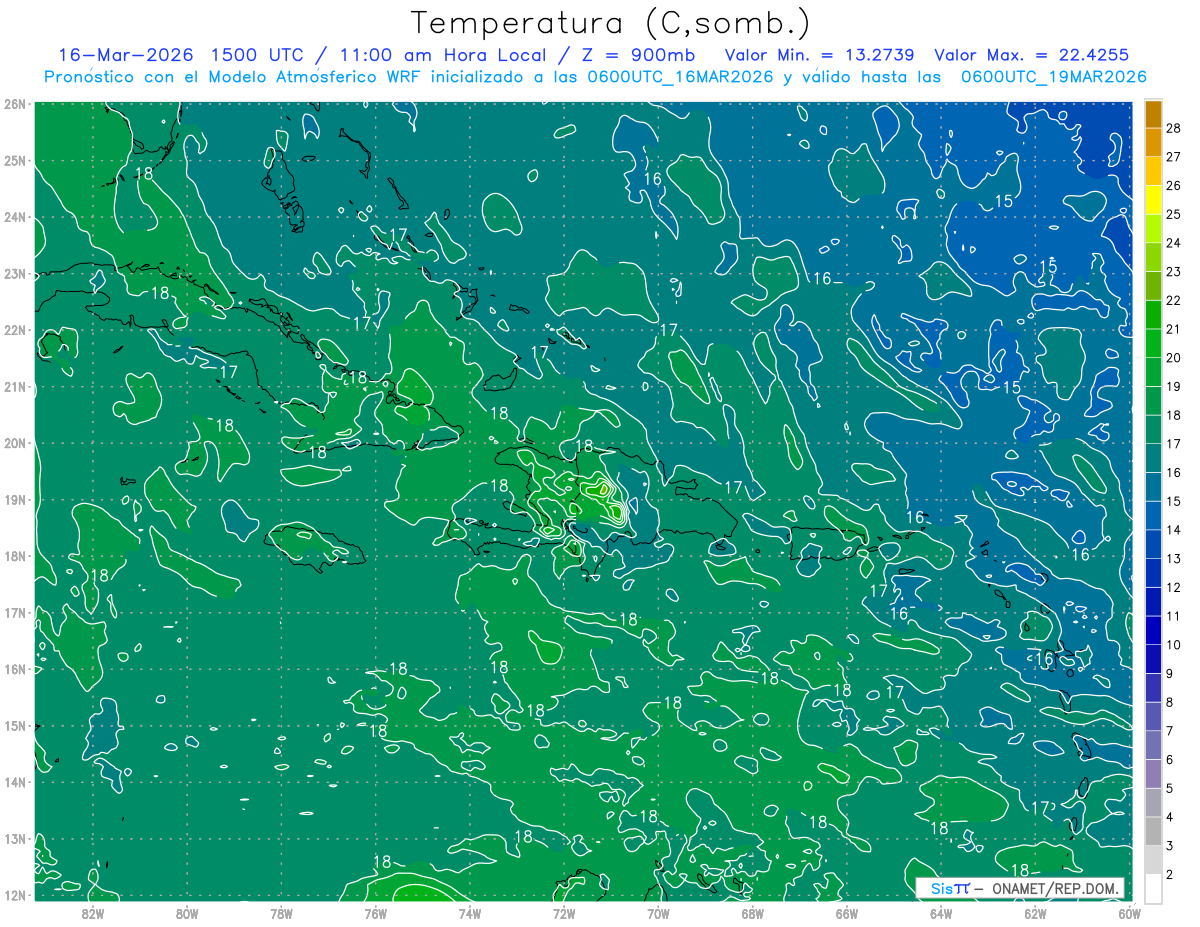1200x927 pixels.
Task: Click the "70W" longitude label
Action: 658,912
